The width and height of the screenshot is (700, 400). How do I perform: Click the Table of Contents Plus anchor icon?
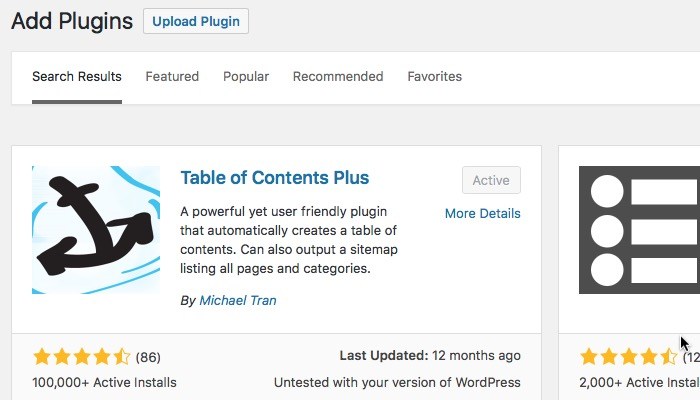[96, 230]
